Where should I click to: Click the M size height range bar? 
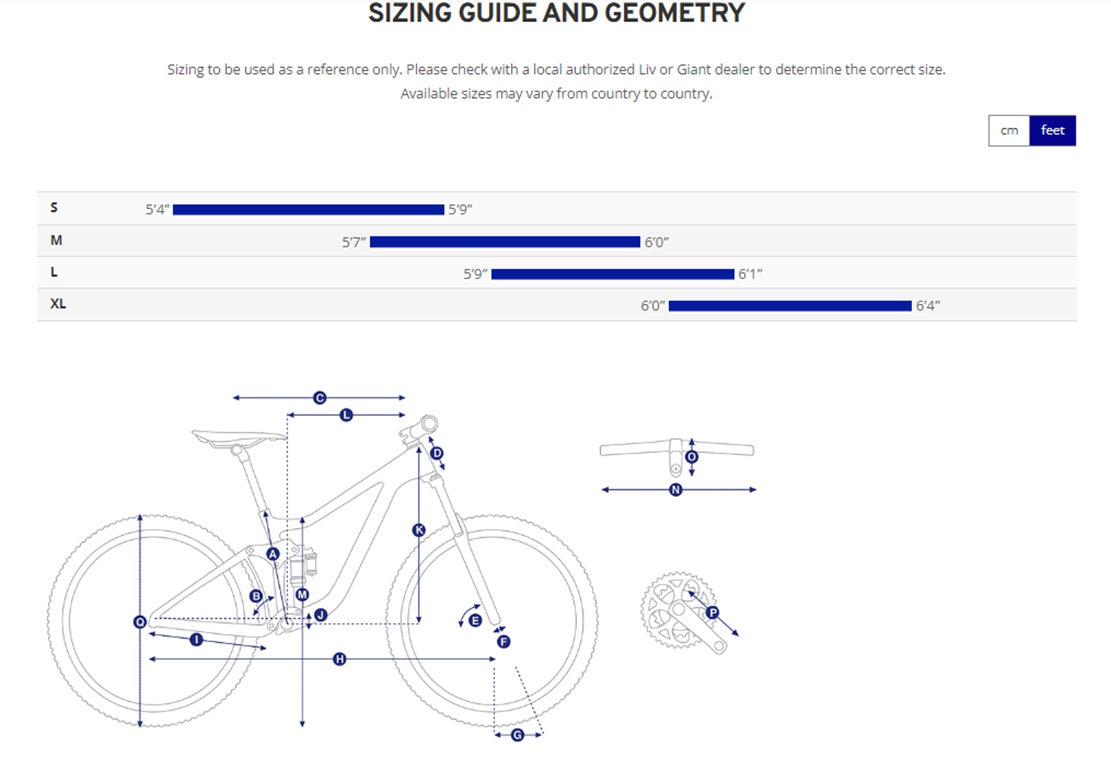point(504,242)
